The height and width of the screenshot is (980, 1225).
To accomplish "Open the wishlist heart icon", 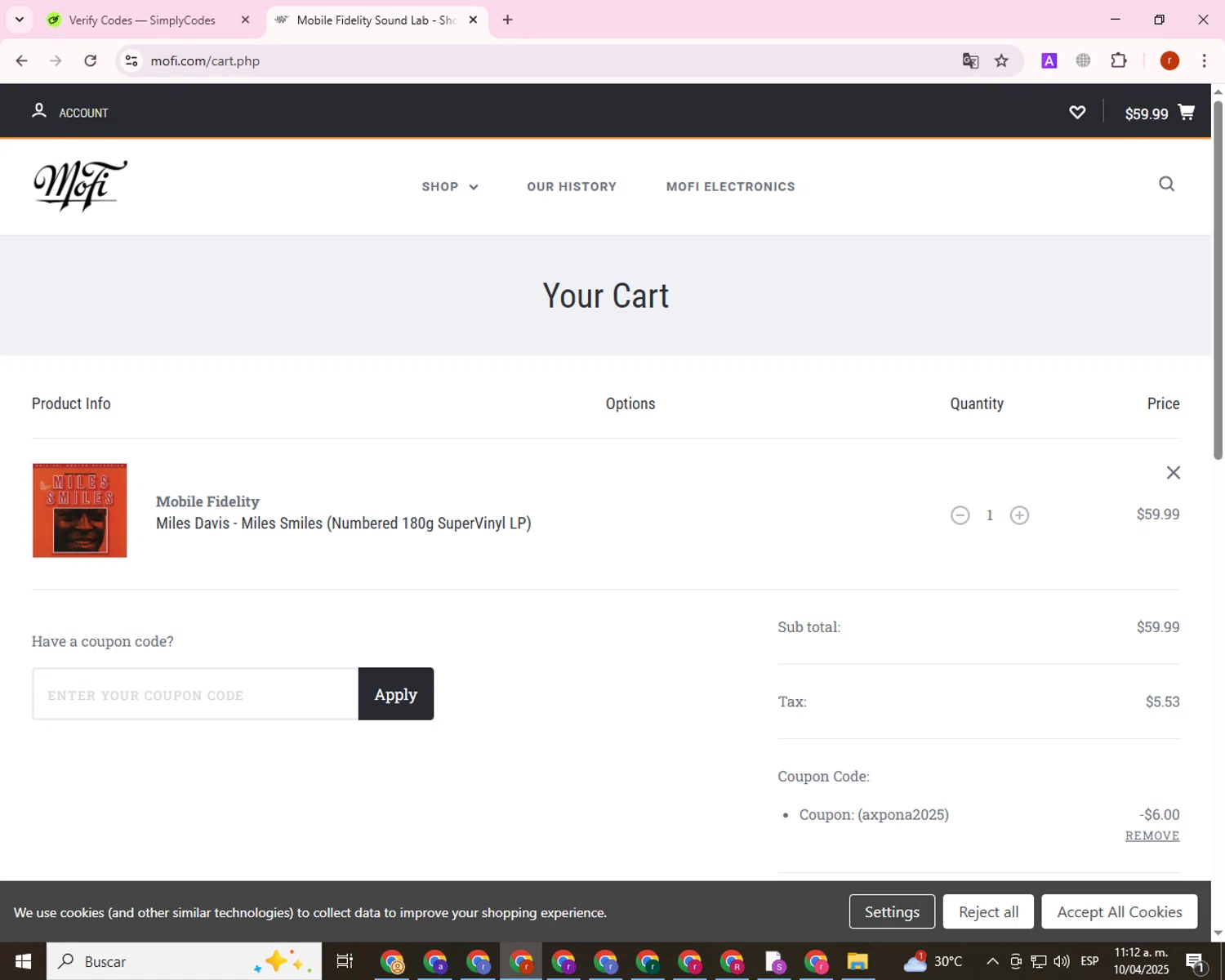I will pyautogui.click(x=1077, y=113).
